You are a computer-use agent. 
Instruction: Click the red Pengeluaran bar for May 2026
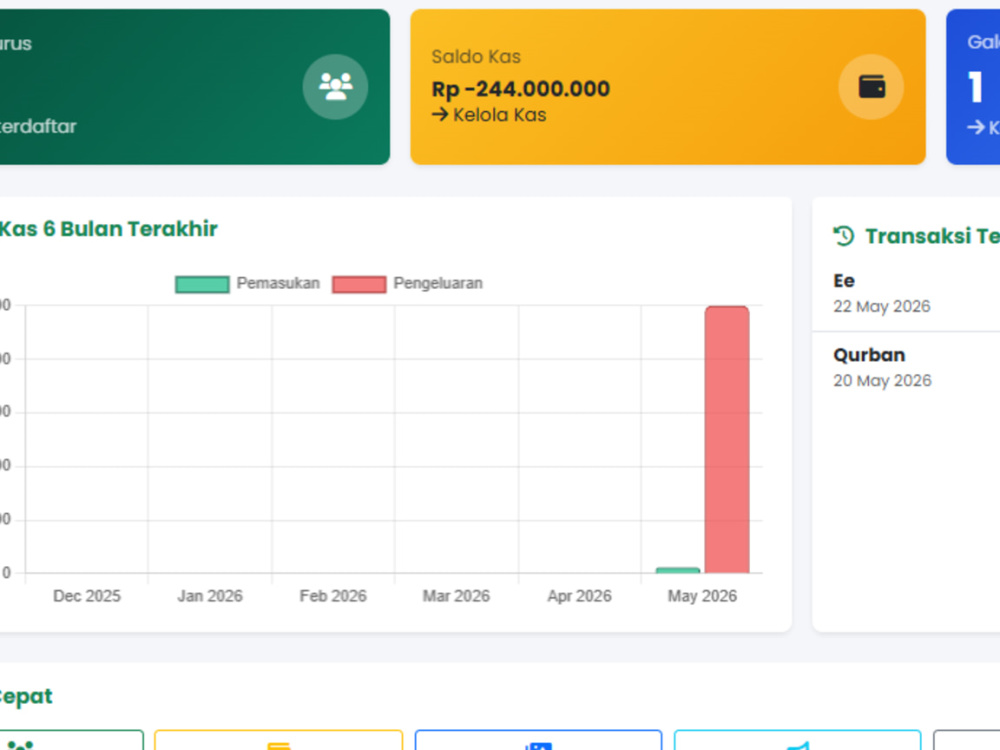point(727,439)
